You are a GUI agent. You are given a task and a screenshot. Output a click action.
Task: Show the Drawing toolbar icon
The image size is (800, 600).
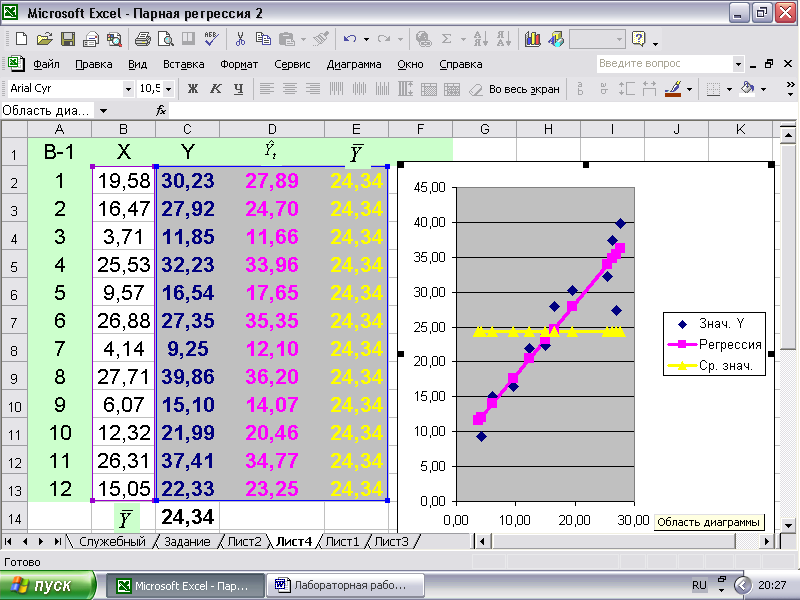tap(556, 39)
